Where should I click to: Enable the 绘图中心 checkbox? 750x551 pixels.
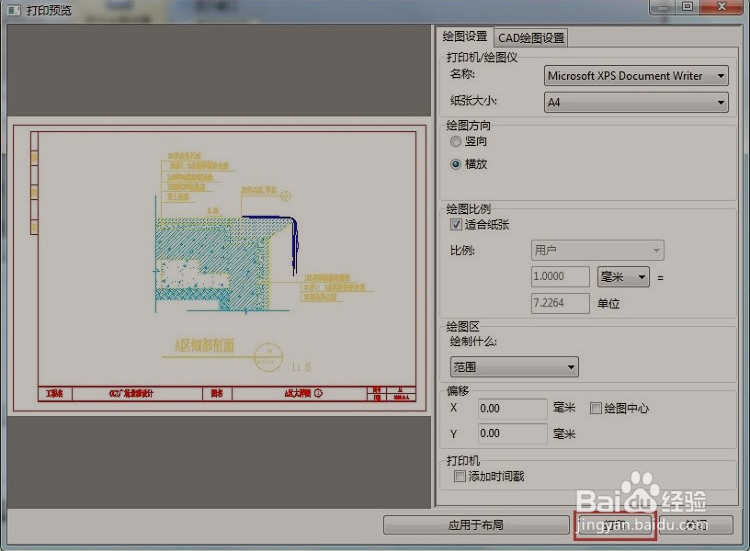click(596, 408)
